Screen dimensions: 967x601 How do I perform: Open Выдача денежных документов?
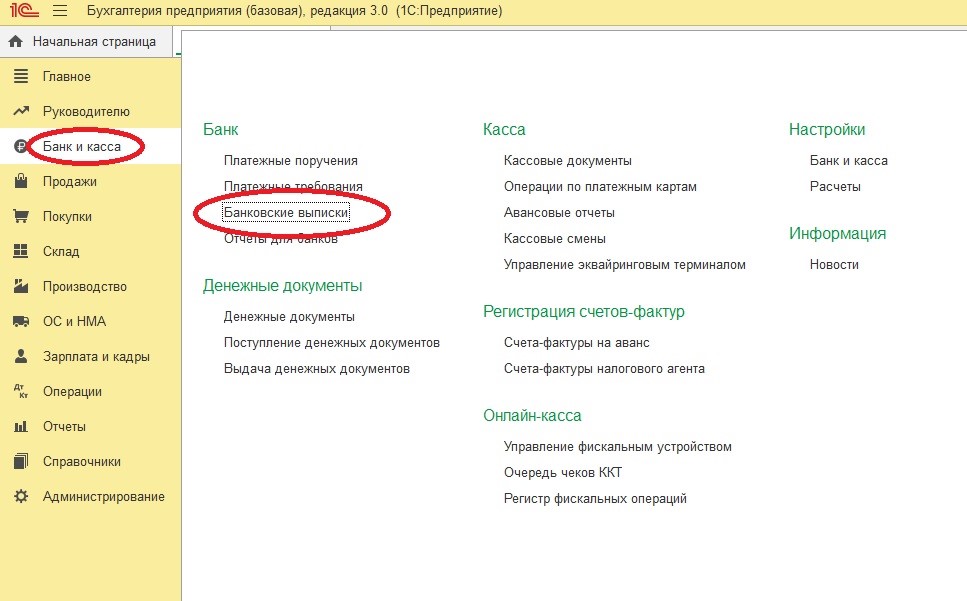pyautogui.click(x=316, y=369)
